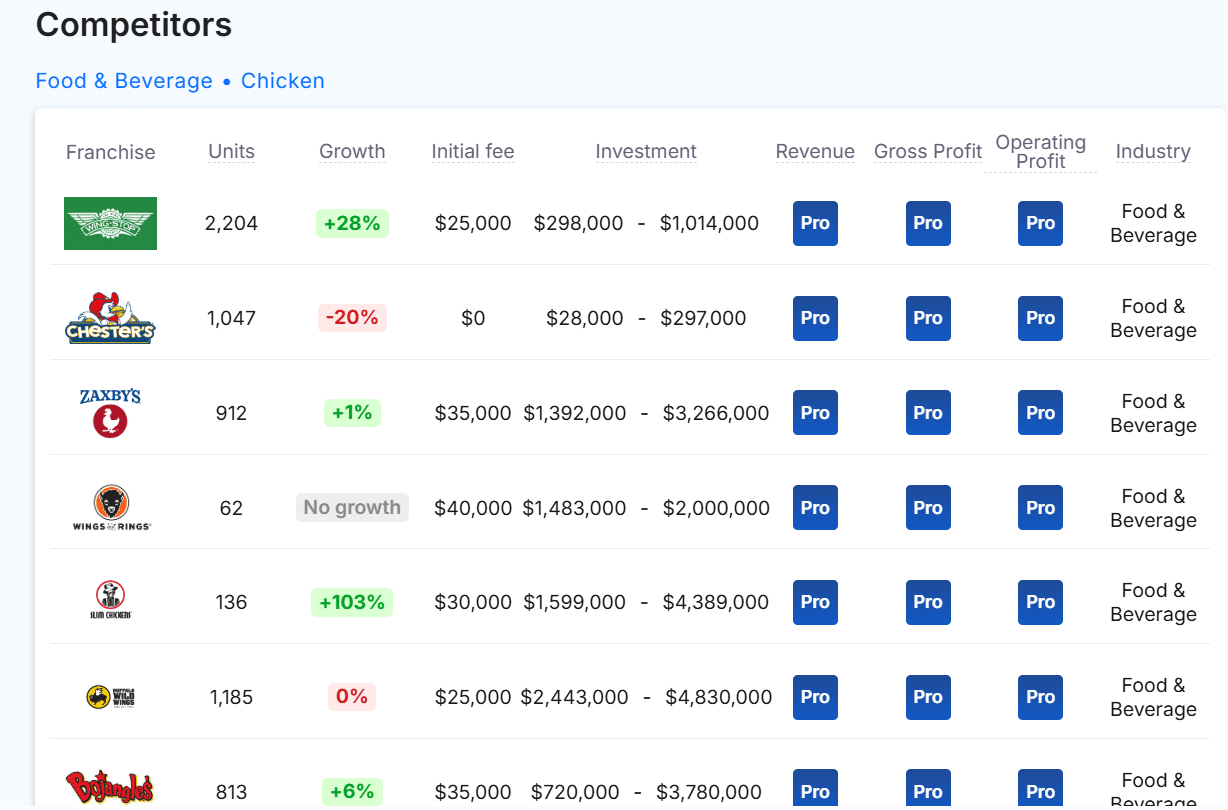
Task: Click the $30,000 initial fee value
Action: [473, 602]
